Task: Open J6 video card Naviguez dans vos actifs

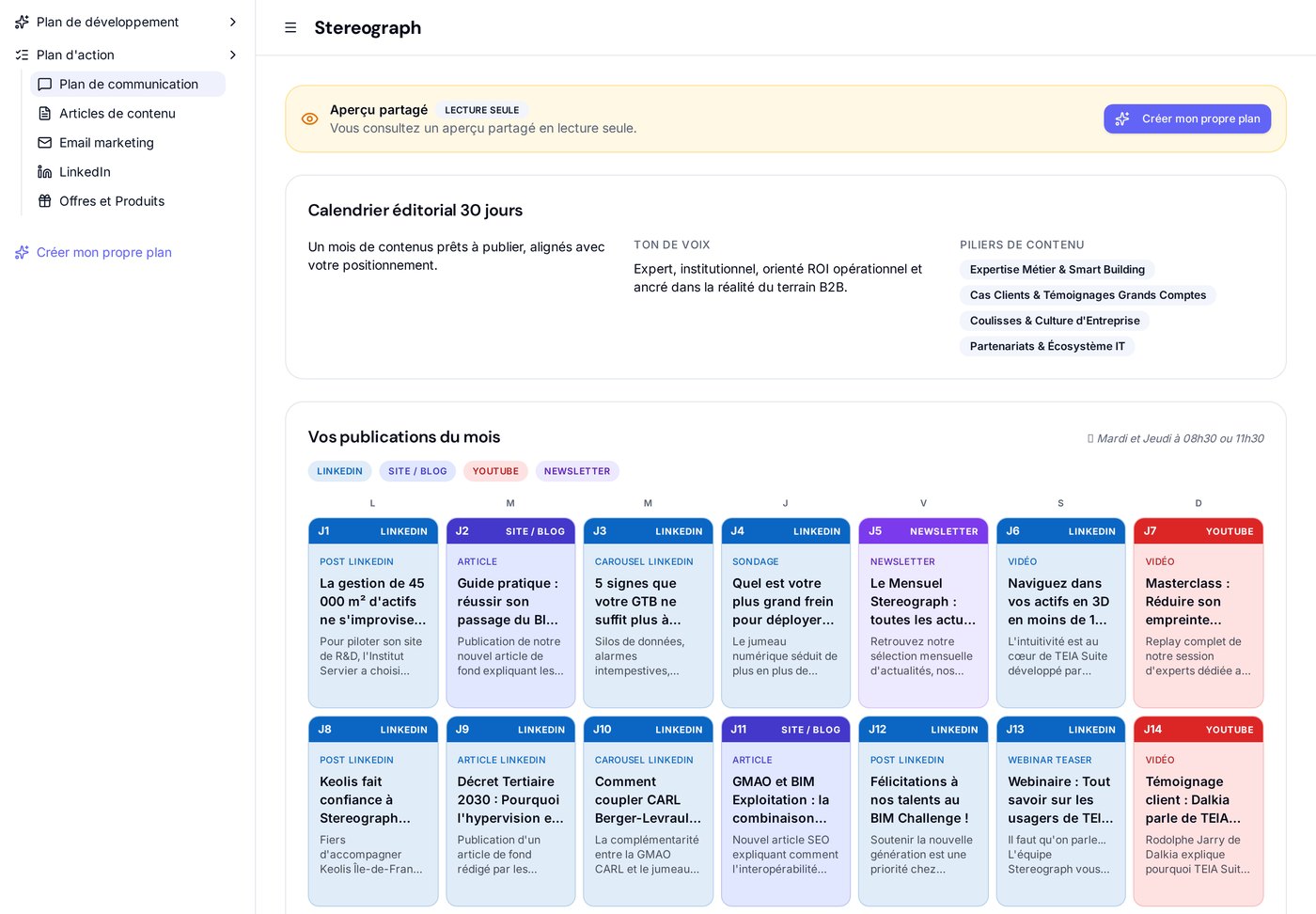Action: tap(1061, 613)
